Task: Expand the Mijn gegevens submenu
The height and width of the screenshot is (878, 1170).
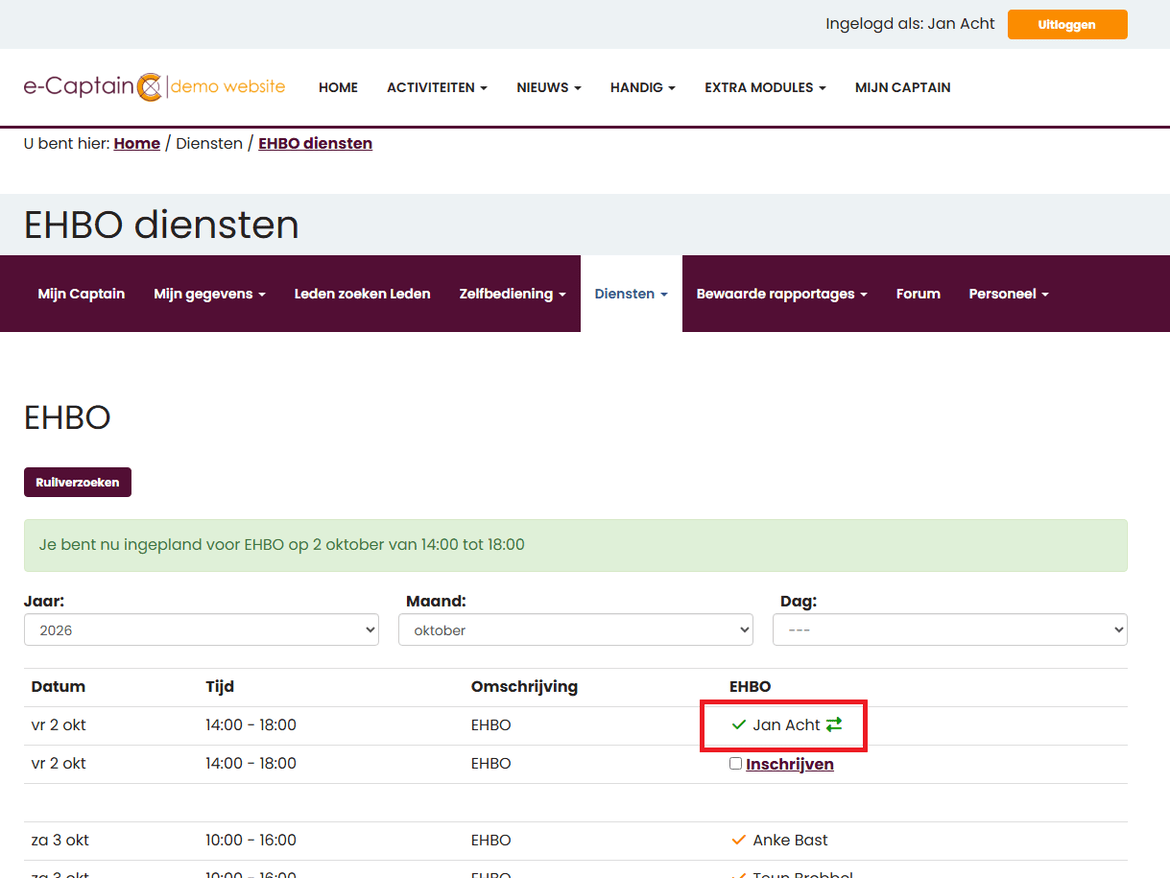Action: pyautogui.click(x=210, y=294)
